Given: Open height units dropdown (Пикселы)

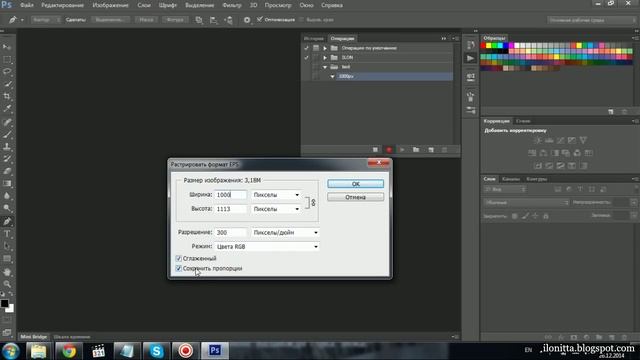Looking at the screenshot, I should tap(276, 209).
